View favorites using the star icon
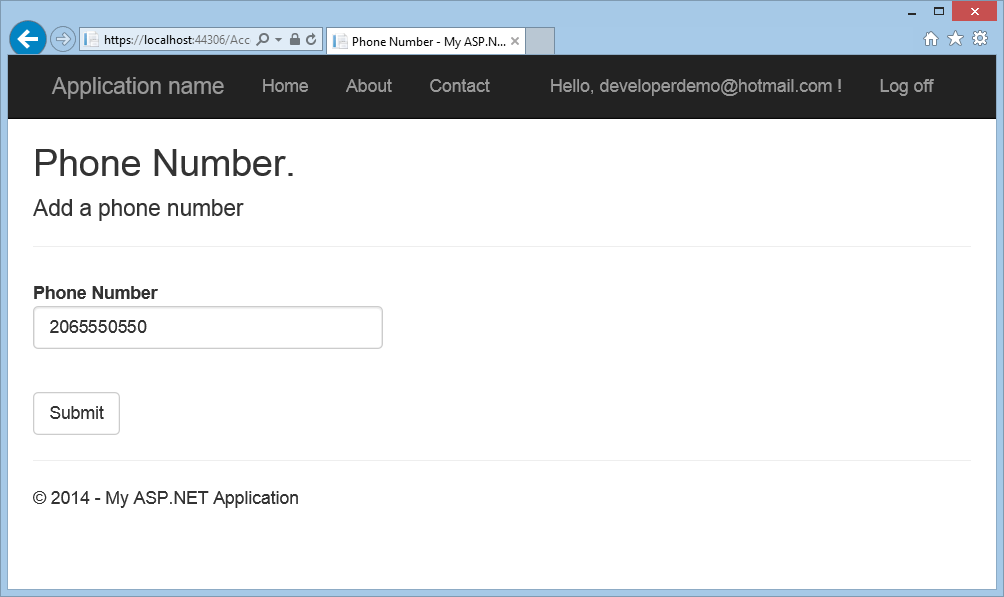Screen dimensions: 1004x597 [955, 38]
